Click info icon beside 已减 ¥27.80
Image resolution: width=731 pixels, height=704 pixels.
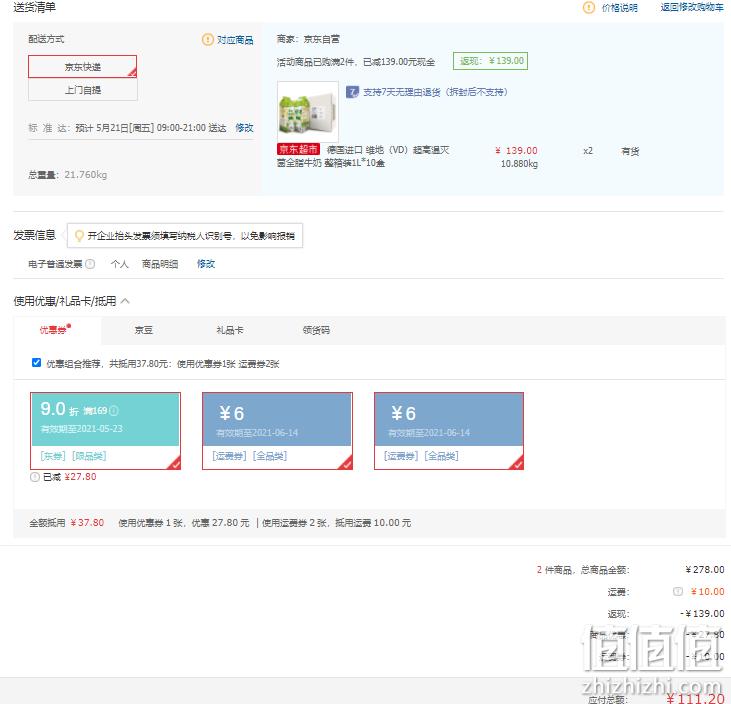[x=35, y=477]
